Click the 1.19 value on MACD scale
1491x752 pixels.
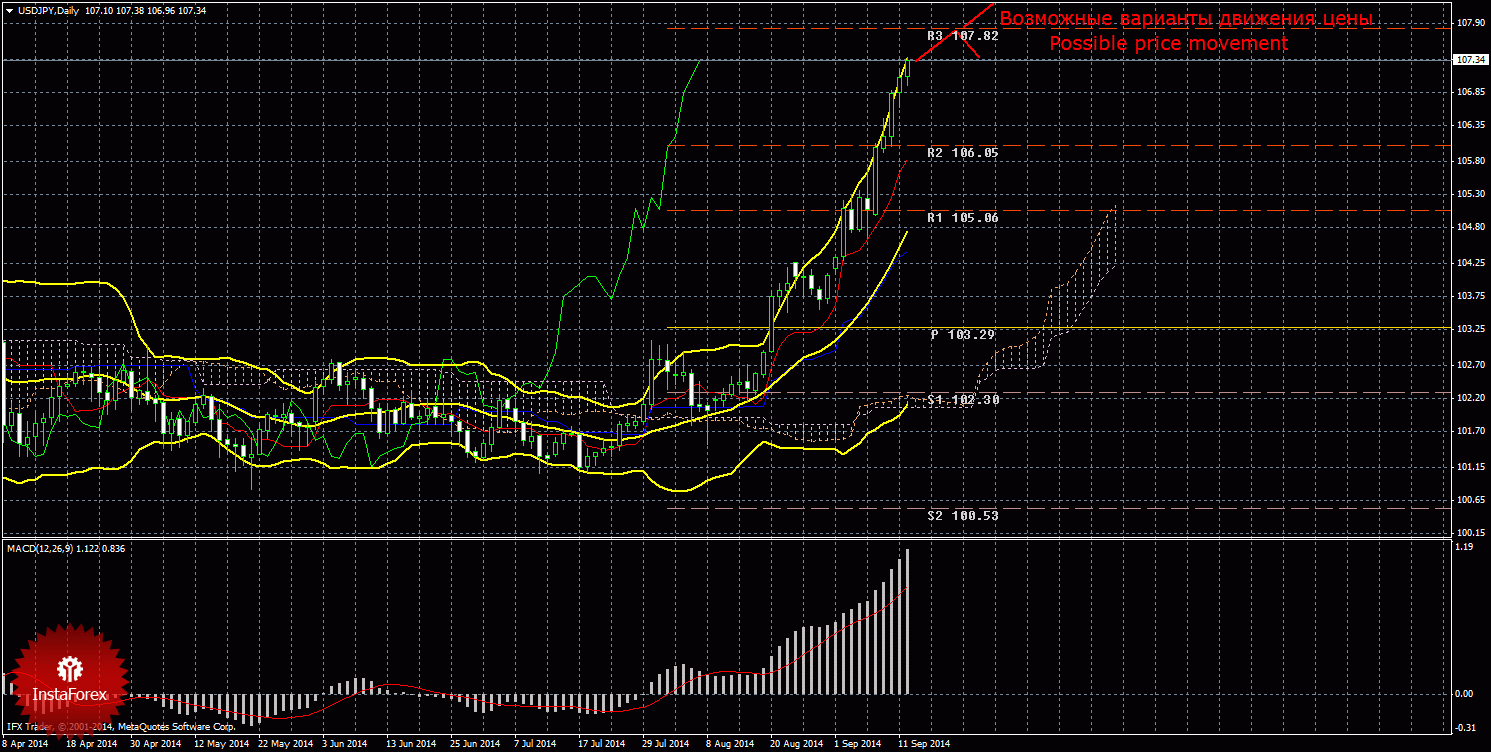point(1463,548)
